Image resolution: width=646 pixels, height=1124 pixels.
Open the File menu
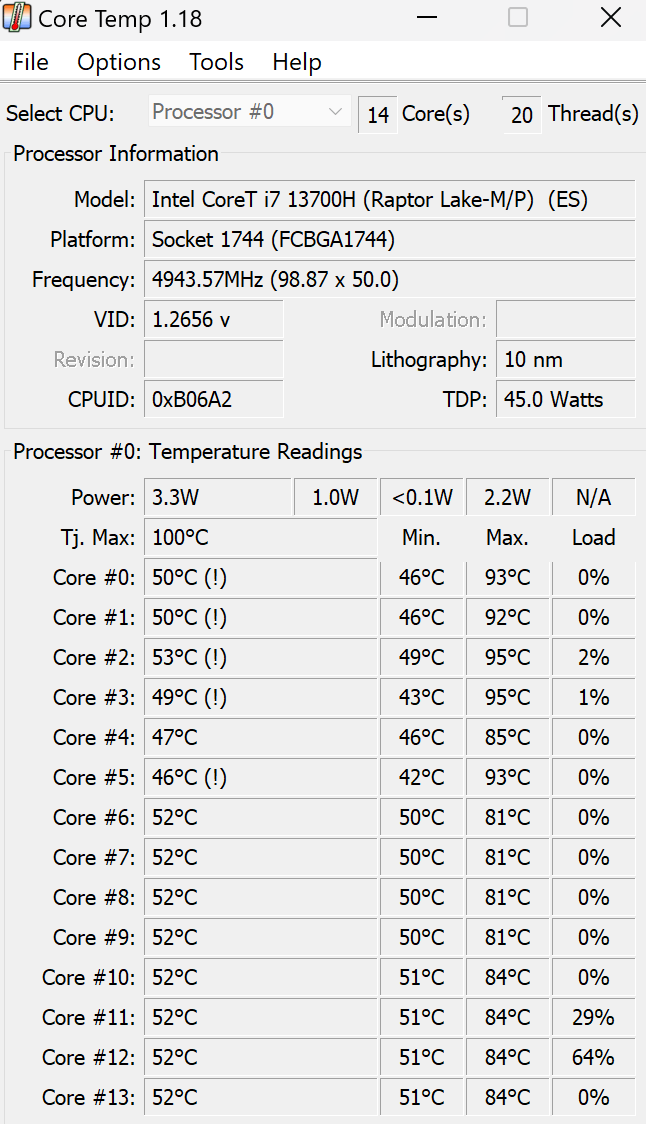pyautogui.click(x=30, y=62)
